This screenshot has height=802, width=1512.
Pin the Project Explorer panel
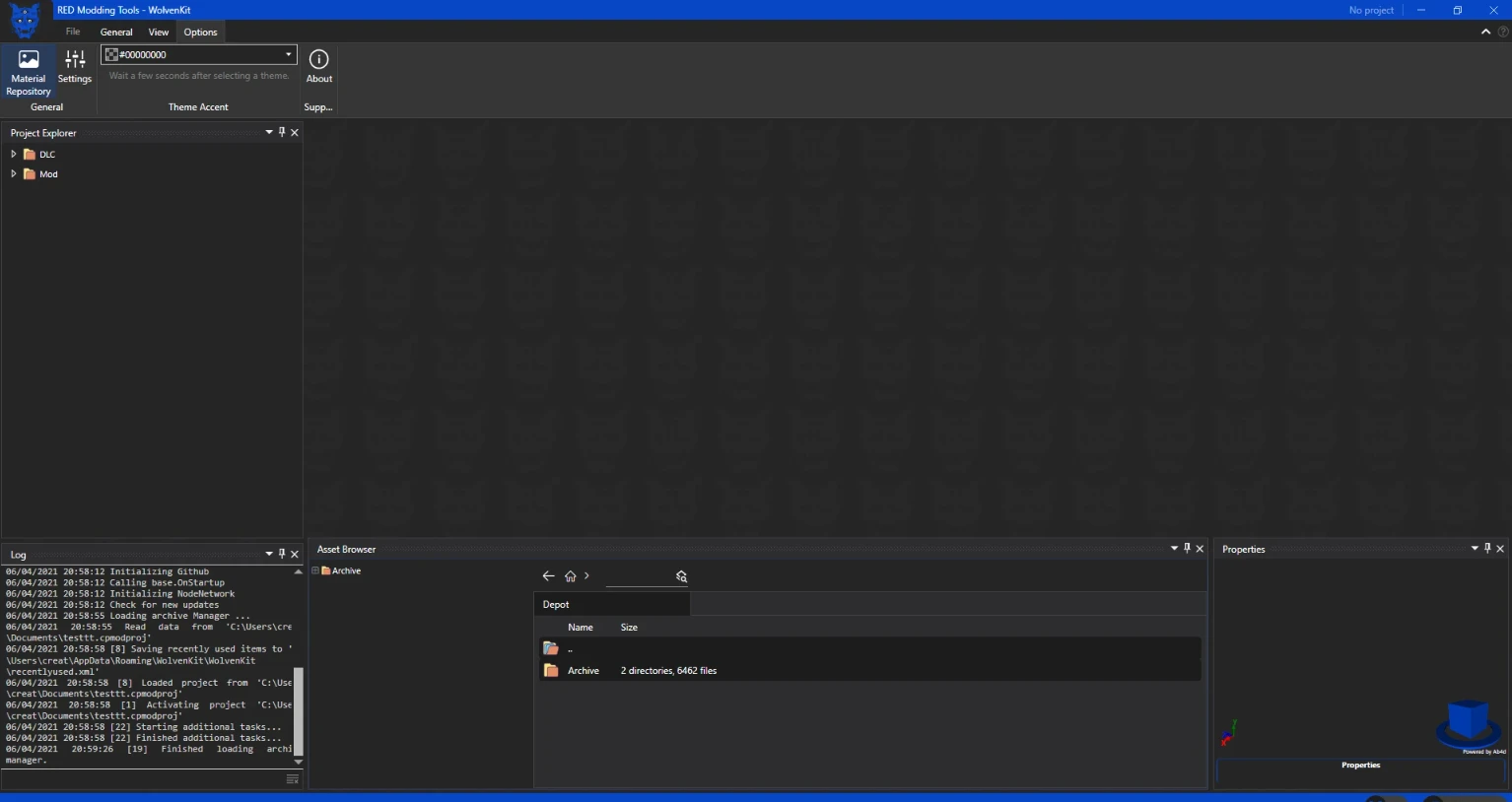point(282,132)
